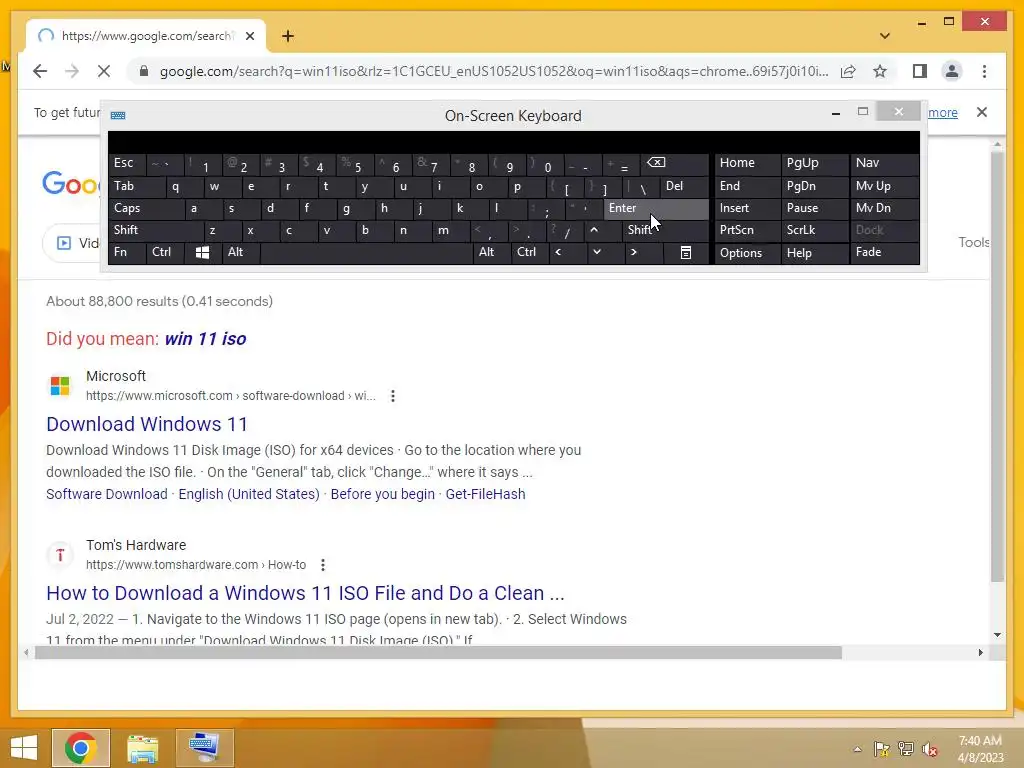Open Software Download sitelink

click(107, 494)
